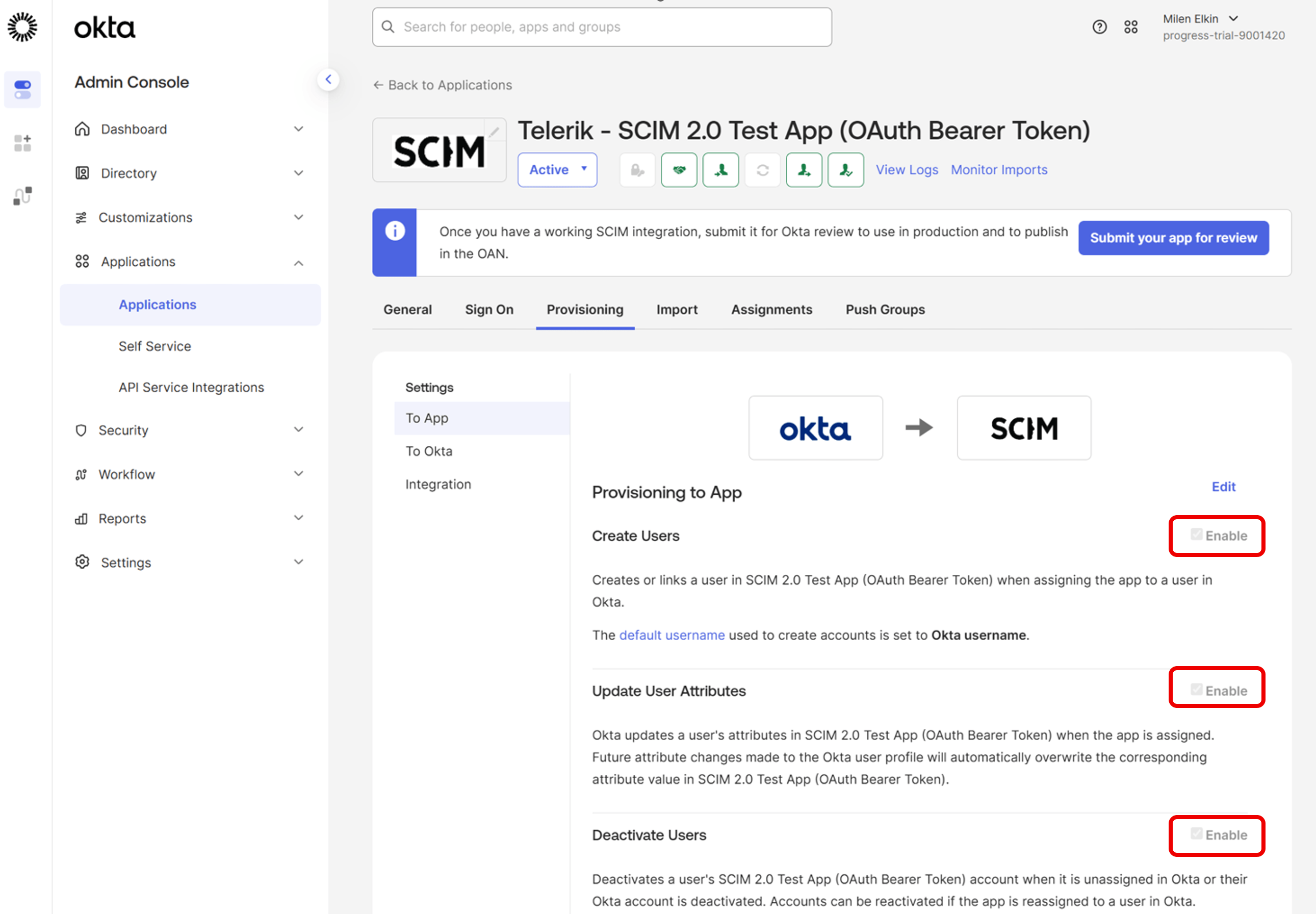
Task: Click the push users icon with outward arrow
Action: [x=804, y=170]
